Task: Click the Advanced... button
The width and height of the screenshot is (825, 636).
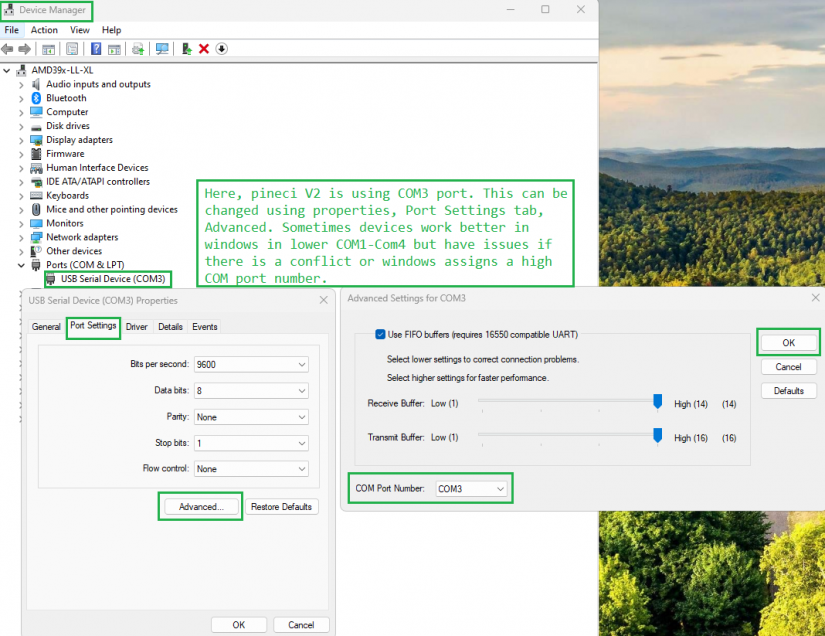Action: (200, 507)
